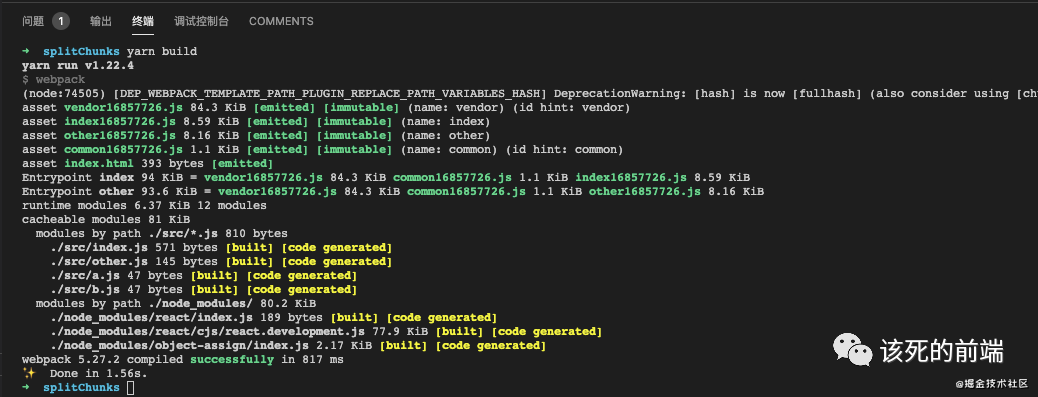1038x397 pixels.
Task: Click the terminal cursor at the last splitChunks prompt
Action: click(130, 388)
